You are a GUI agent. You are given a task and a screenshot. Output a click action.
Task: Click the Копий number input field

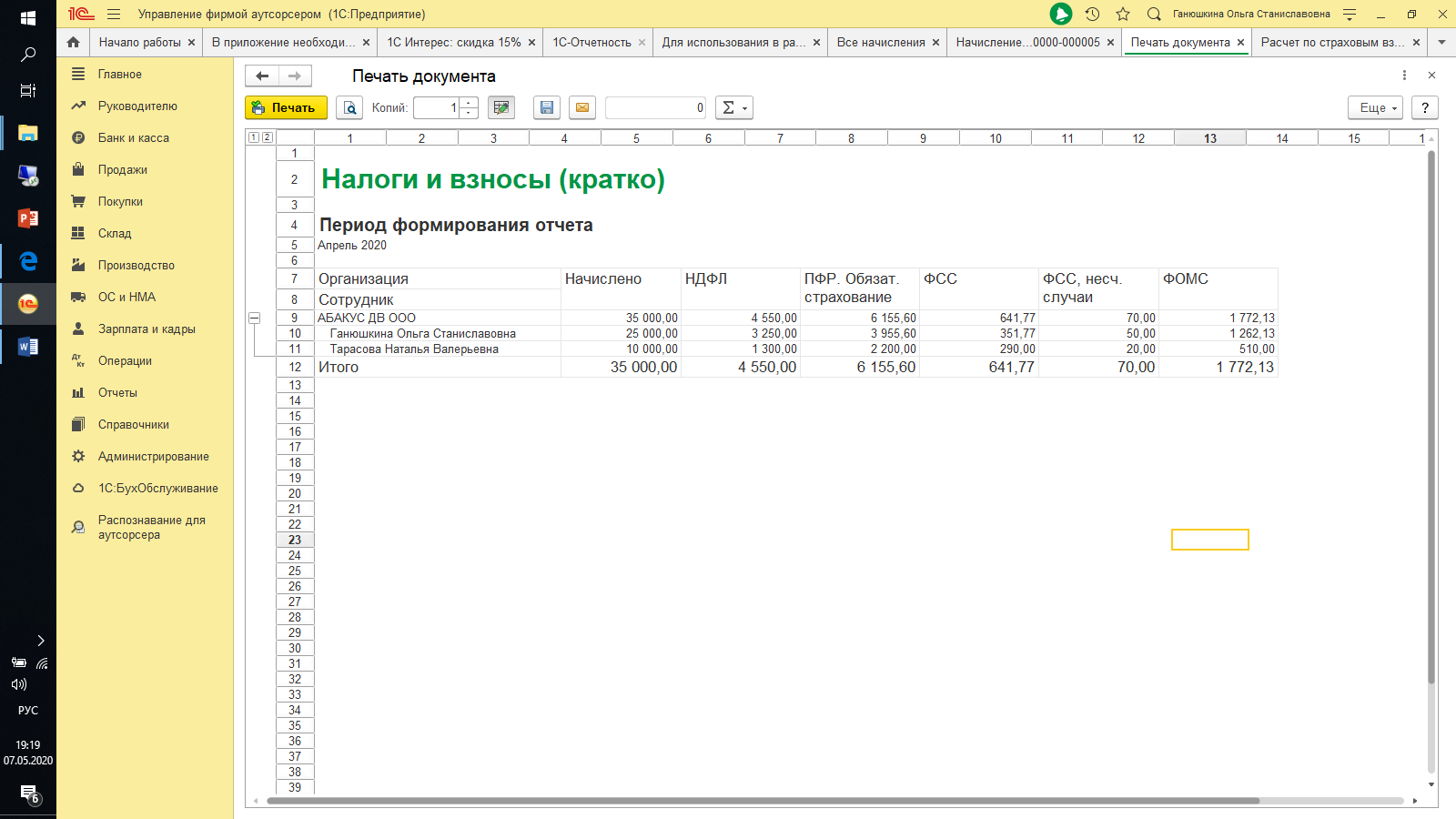tap(437, 107)
